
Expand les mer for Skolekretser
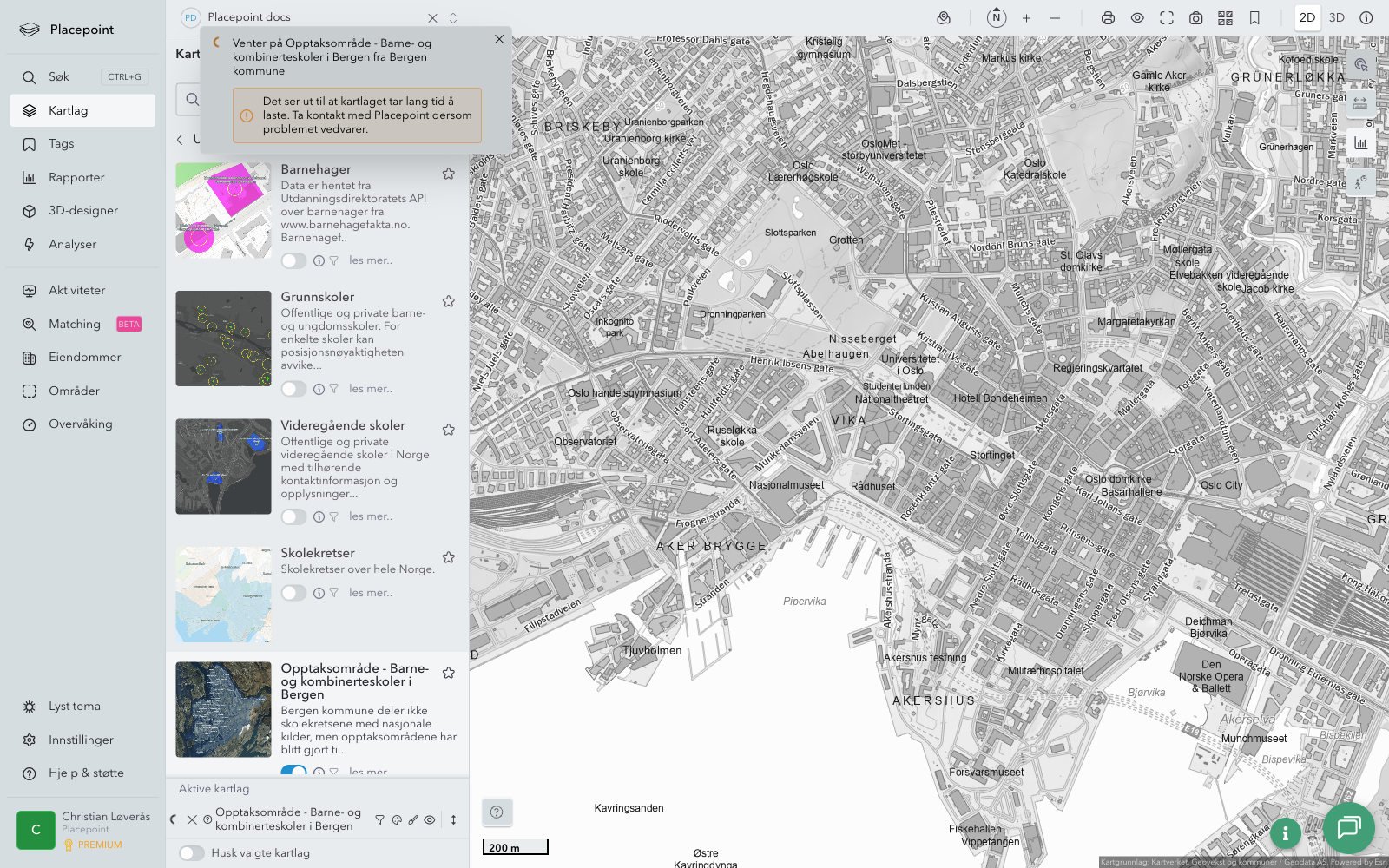tap(371, 593)
